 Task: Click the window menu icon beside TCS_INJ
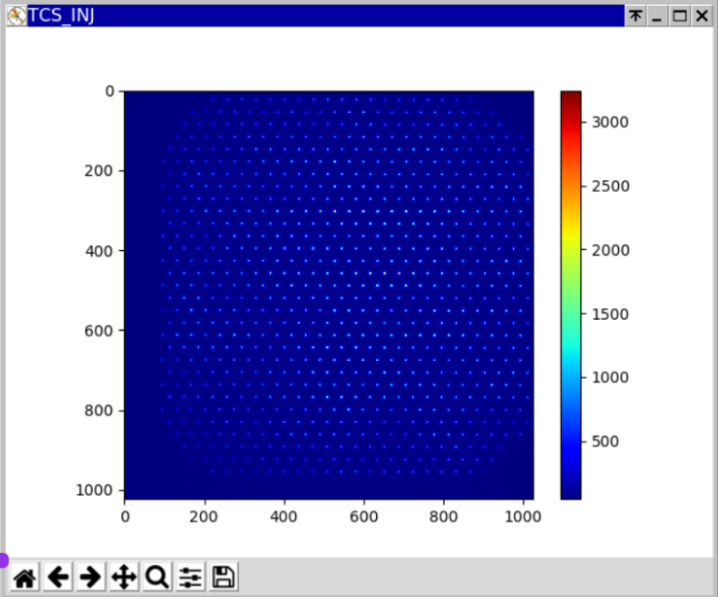(x=16, y=16)
